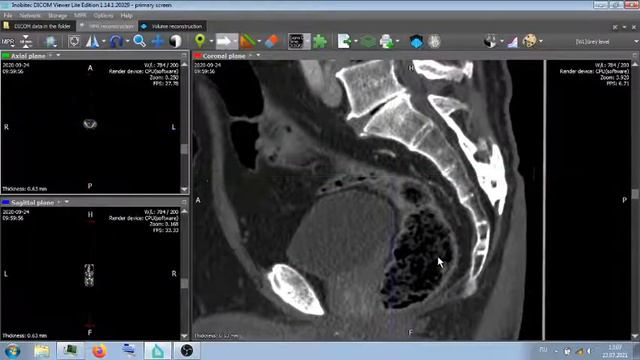
Task: Open the MPR menu
Action: point(80,16)
